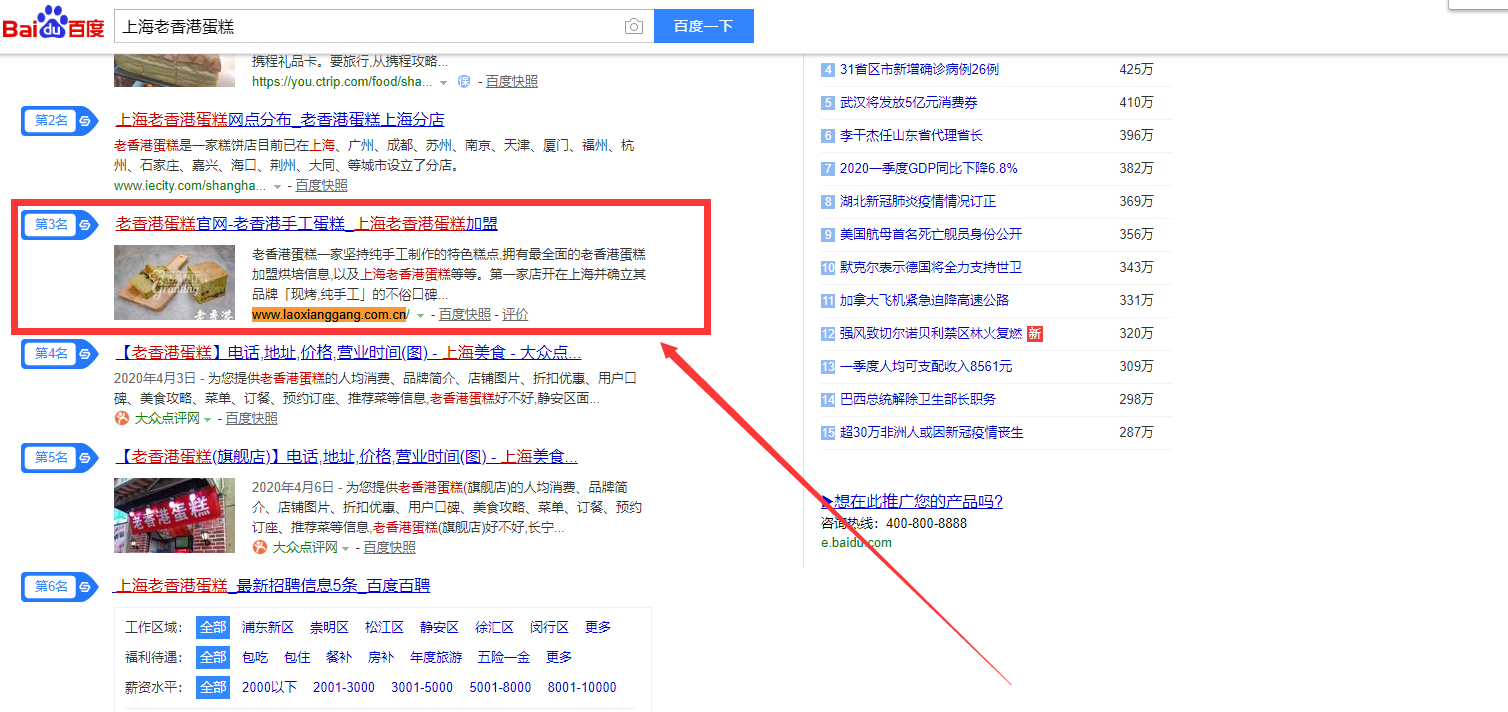Open the cake thumbnail in the 官网 result

(175, 282)
